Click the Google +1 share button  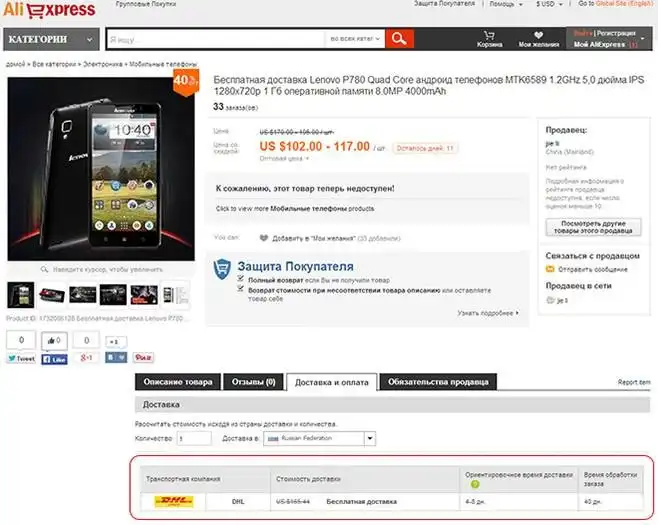point(86,358)
